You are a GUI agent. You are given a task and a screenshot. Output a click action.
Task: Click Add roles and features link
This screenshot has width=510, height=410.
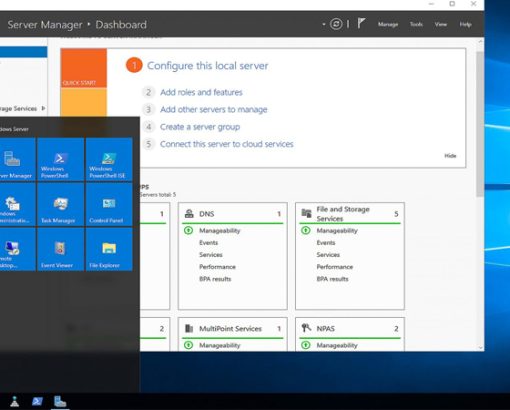[201, 92]
